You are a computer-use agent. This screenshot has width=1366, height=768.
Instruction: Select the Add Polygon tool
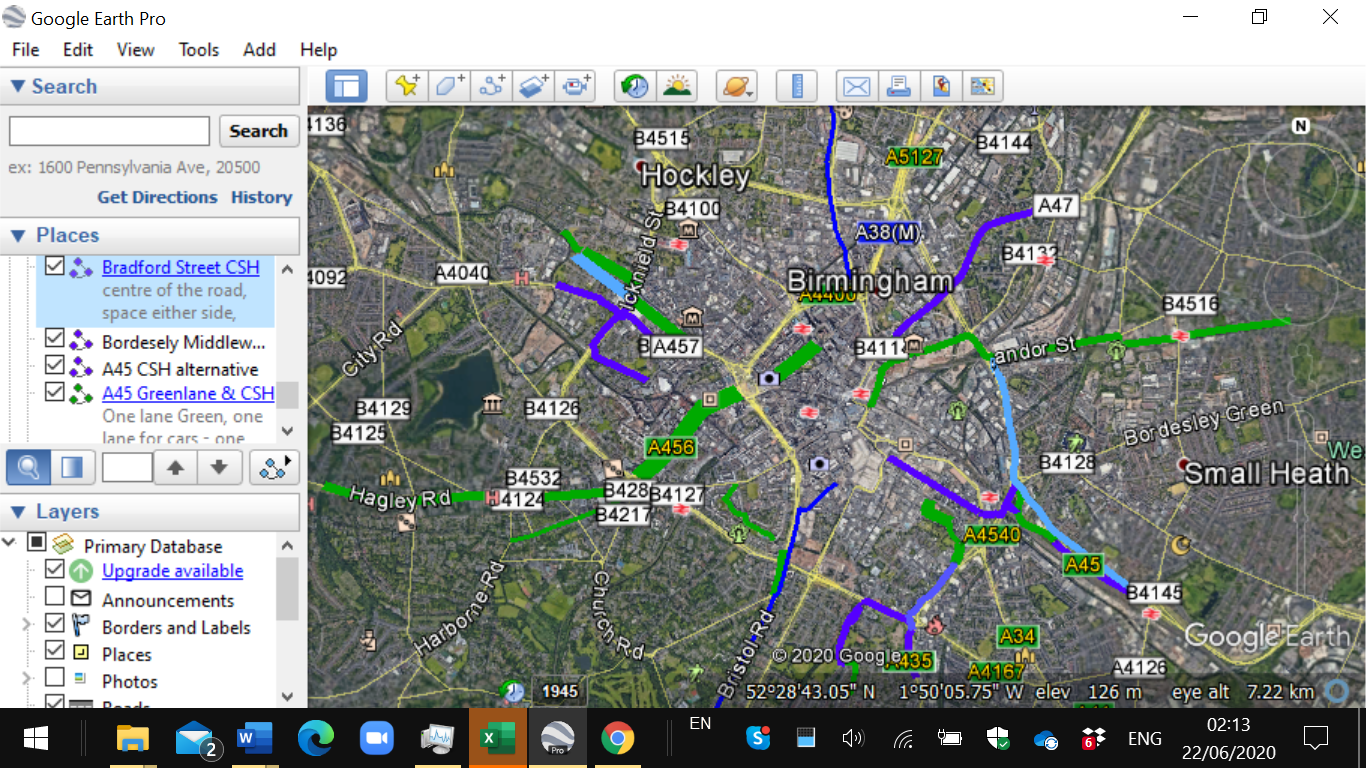coord(449,86)
